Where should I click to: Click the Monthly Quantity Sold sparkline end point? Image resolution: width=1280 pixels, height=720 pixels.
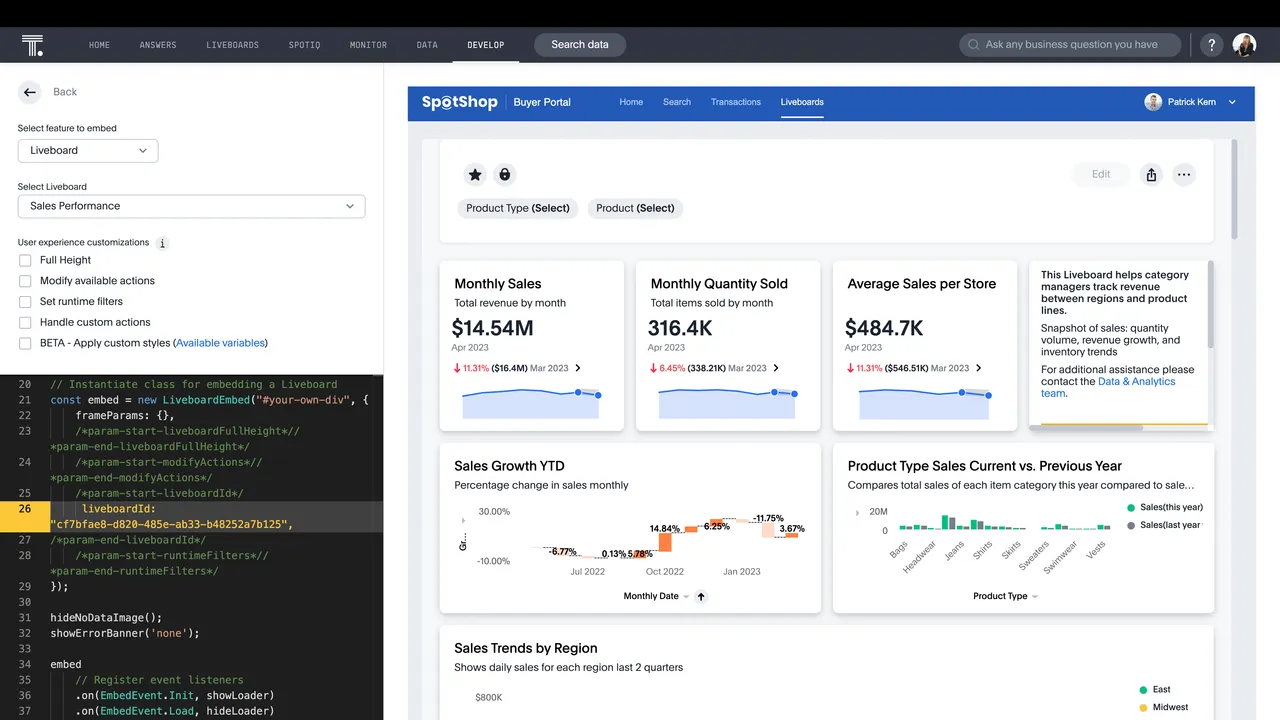(795, 395)
